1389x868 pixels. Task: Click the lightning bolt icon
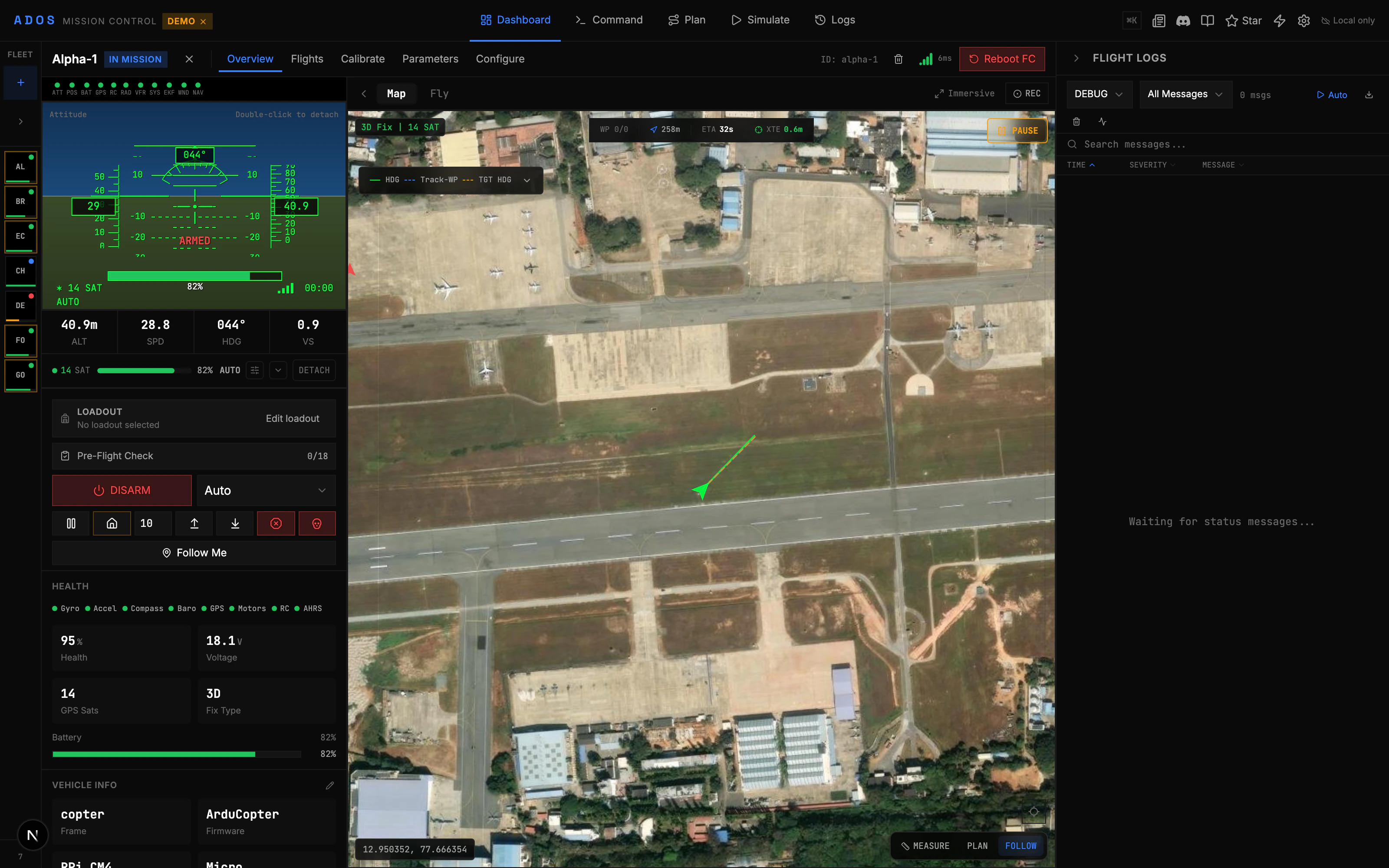1279,21
